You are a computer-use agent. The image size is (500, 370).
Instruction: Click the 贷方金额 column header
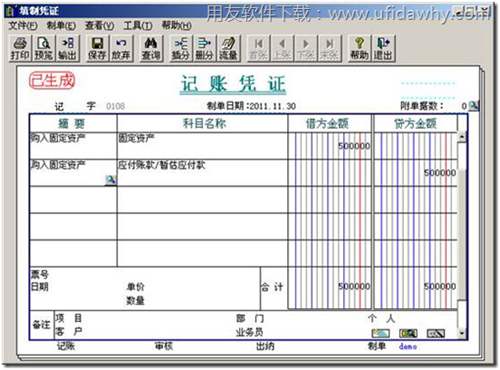point(415,123)
